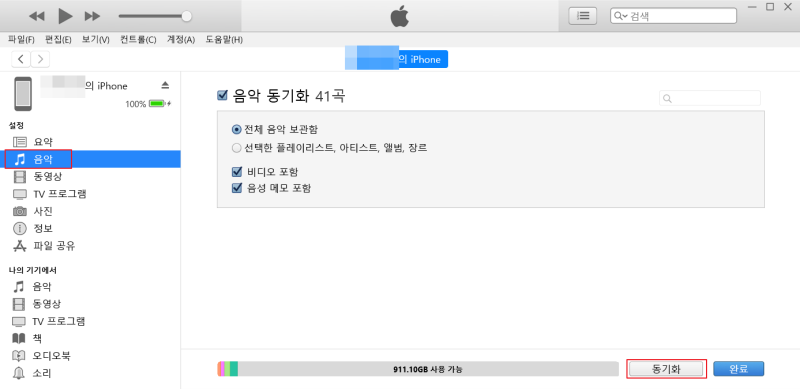This screenshot has width=800, height=389.
Task: Open the 컨트롤(C) menu
Action: 138,40
